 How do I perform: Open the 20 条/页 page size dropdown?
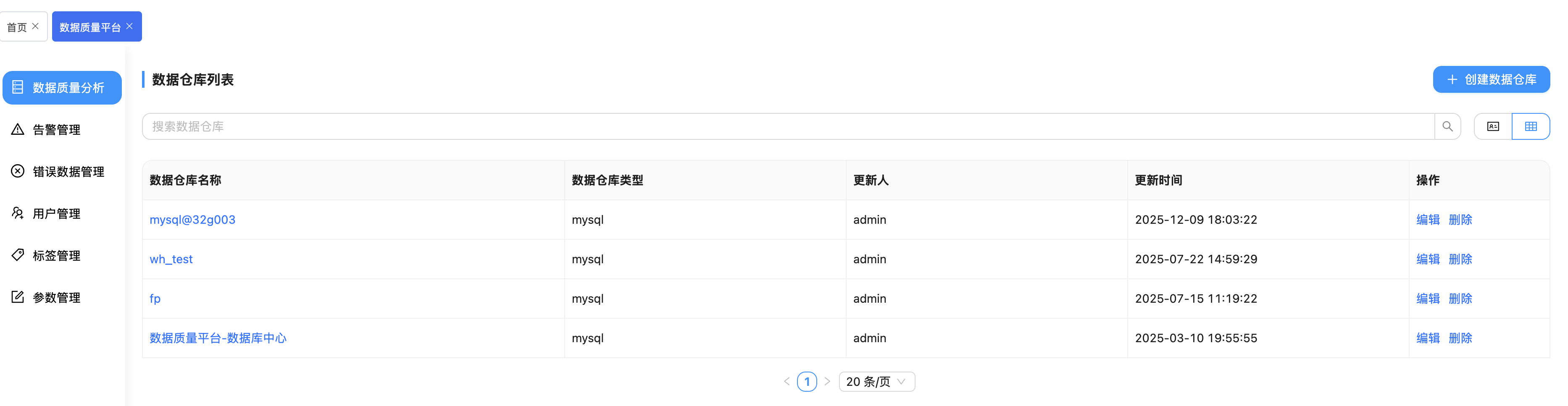pos(876,382)
